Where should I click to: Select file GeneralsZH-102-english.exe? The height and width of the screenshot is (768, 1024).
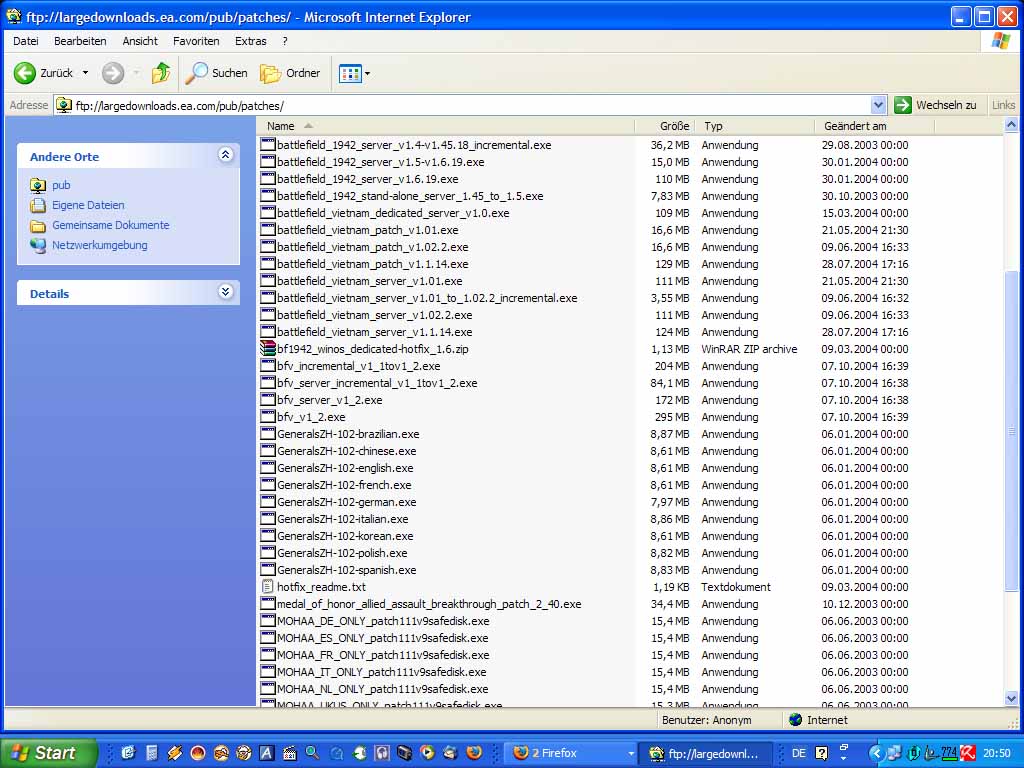pyautogui.click(x=345, y=468)
